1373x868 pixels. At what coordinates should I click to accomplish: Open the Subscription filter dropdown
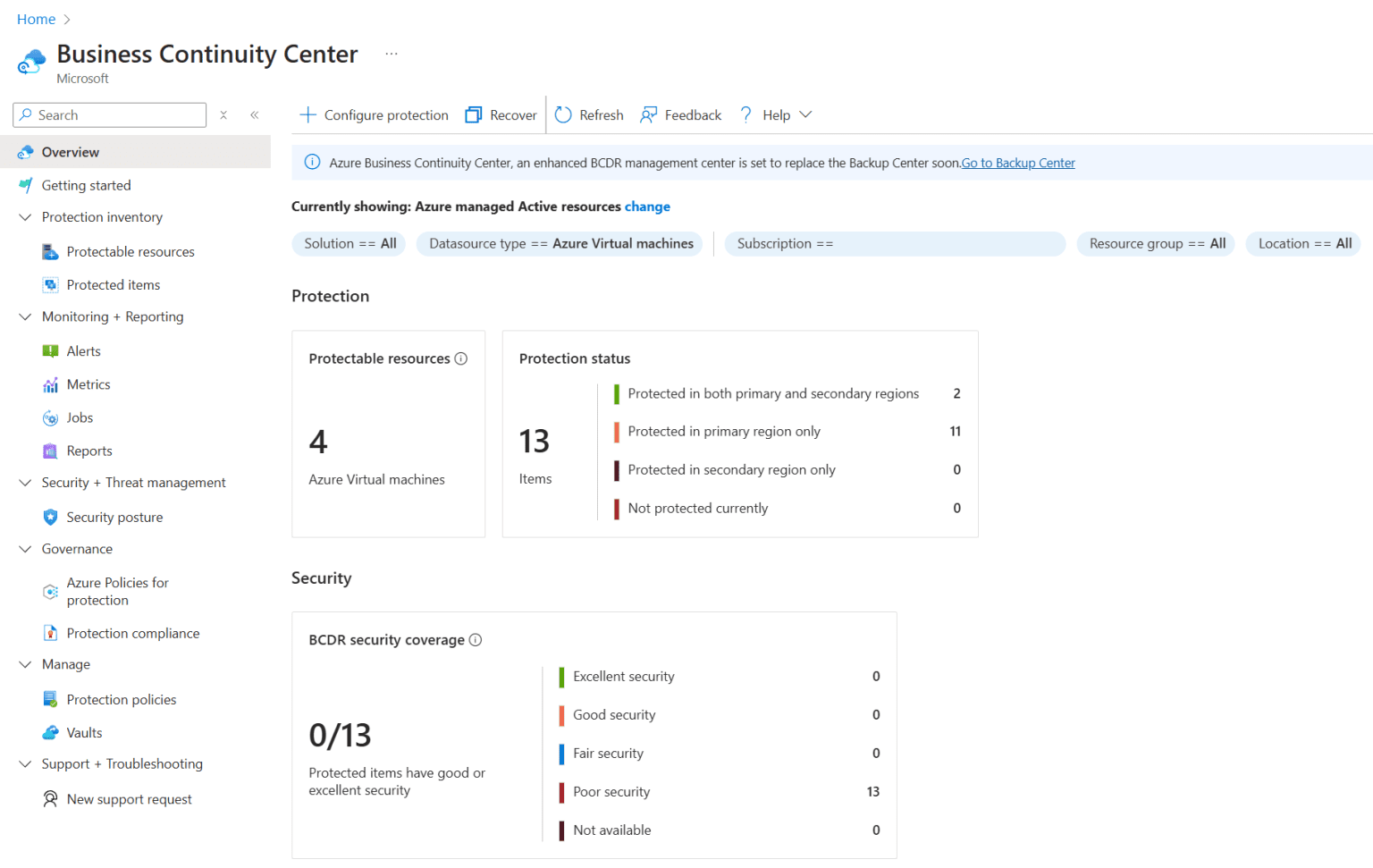point(894,243)
